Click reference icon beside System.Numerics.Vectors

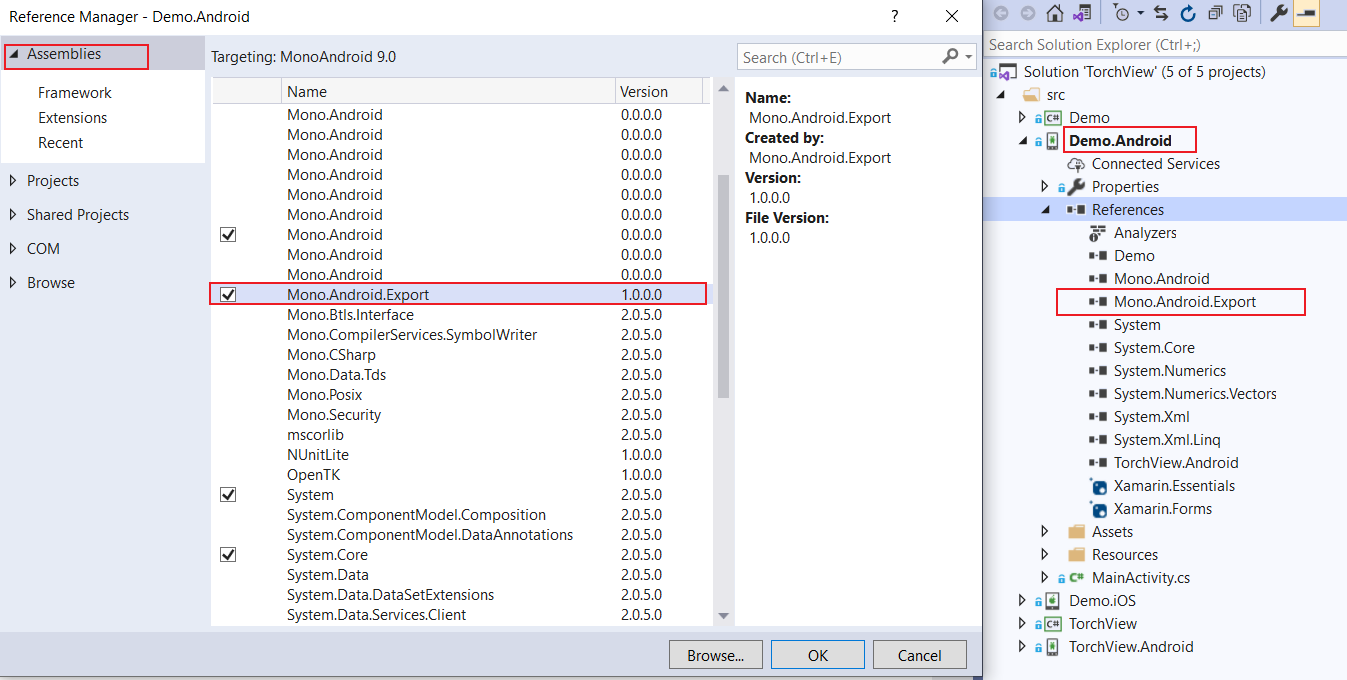[x=1098, y=394]
